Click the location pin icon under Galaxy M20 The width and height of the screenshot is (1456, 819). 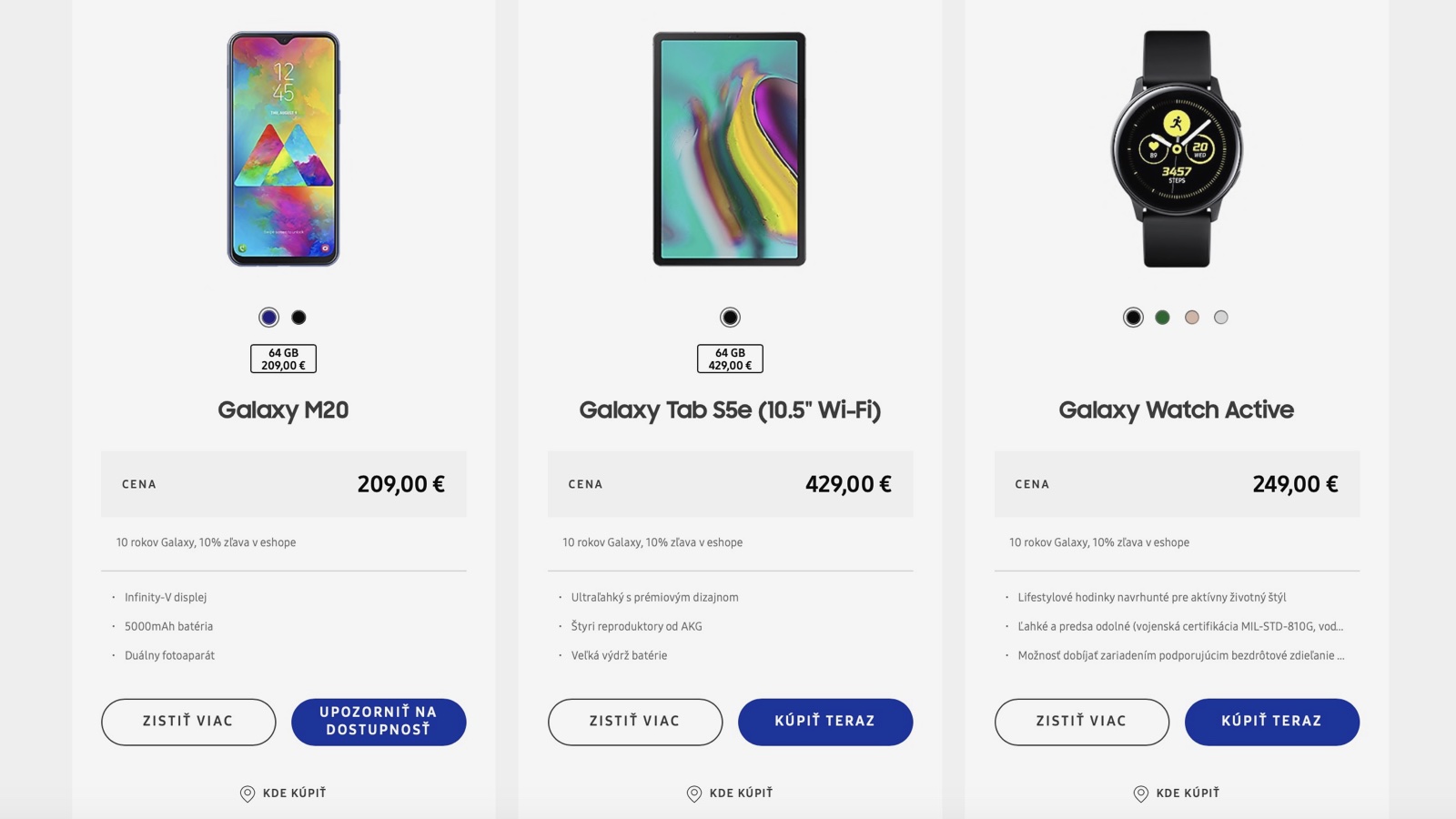(248, 793)
